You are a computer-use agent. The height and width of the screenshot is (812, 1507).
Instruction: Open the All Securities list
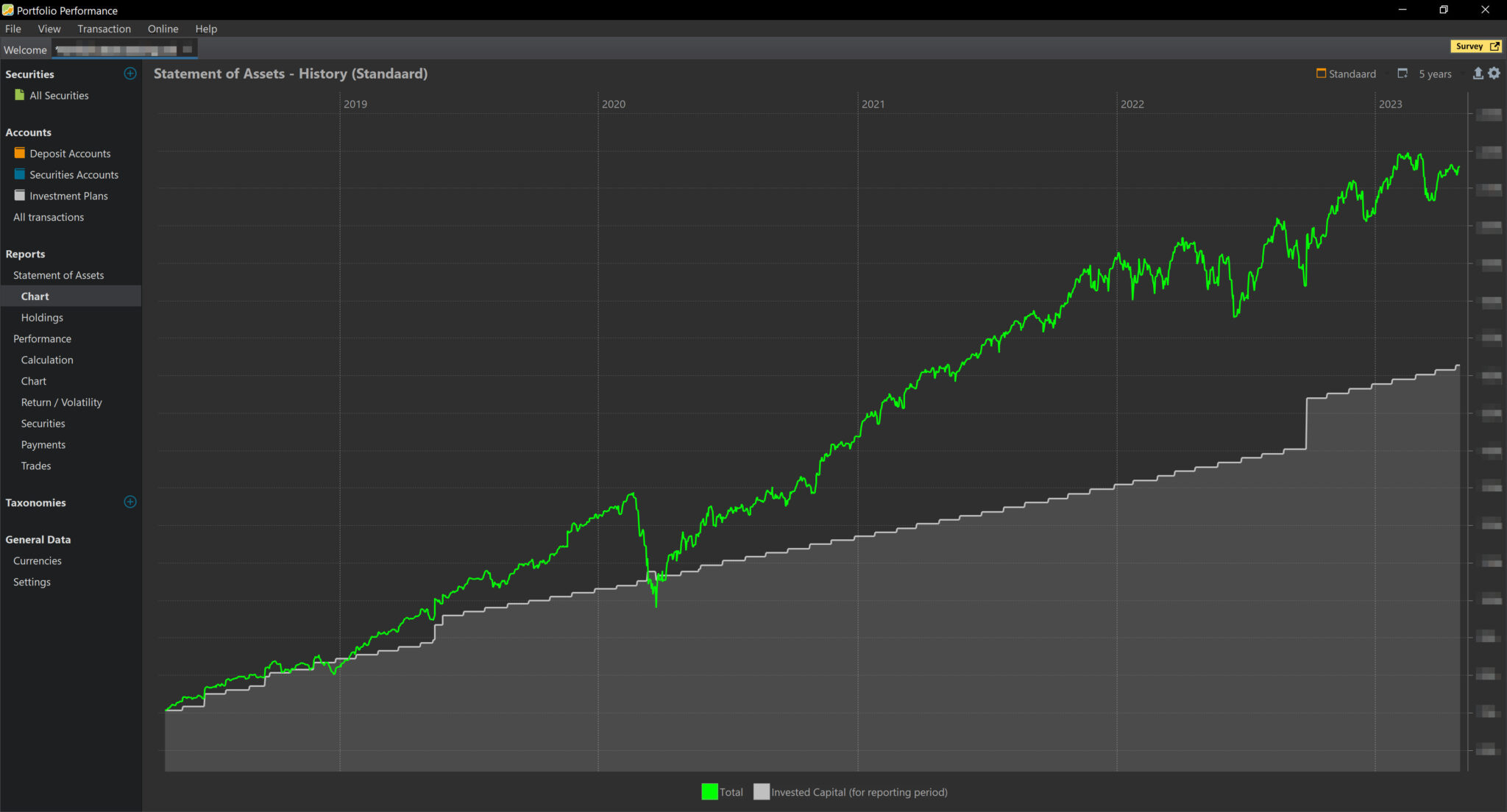[58, 95]
